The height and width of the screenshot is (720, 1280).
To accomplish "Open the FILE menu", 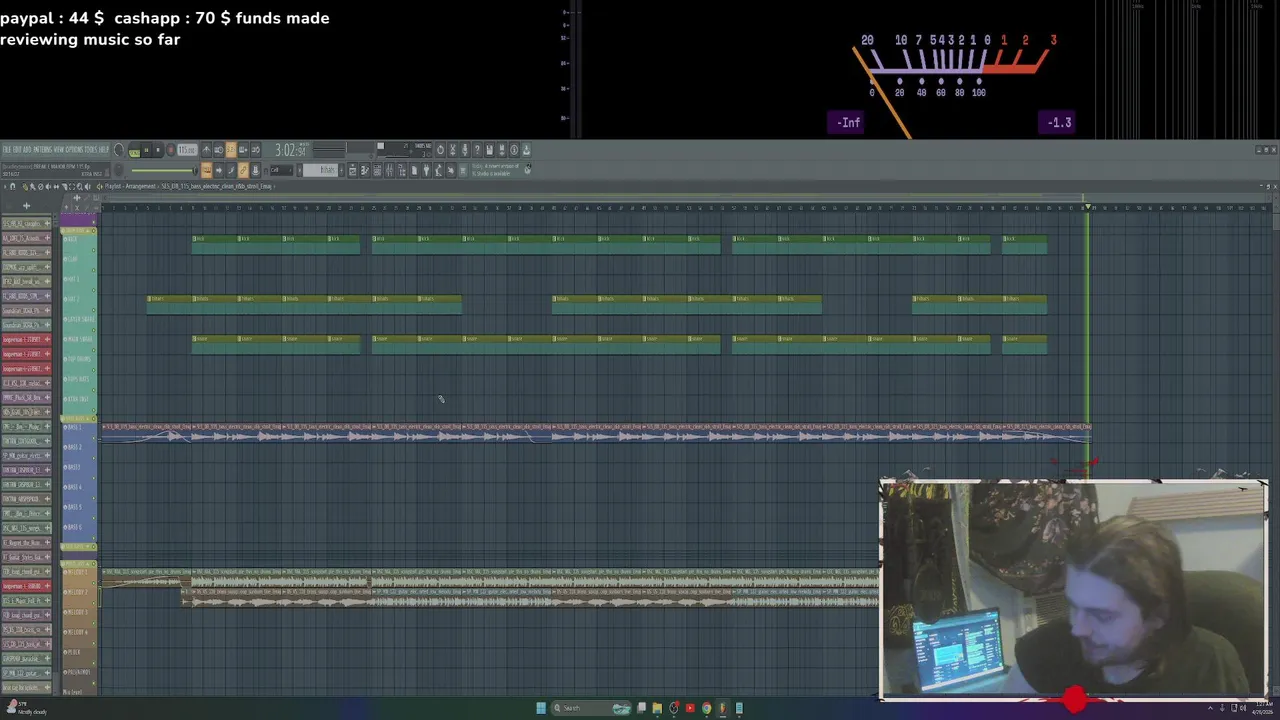I will pyautogui.click(x=6, y=149).
